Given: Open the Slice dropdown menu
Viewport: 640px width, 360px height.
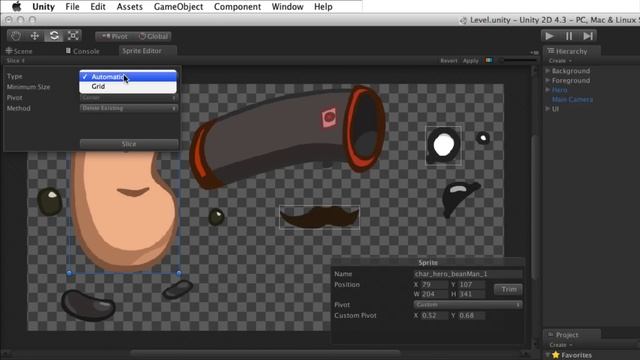Looking at the screenshot, I should [x=16, y=60].
